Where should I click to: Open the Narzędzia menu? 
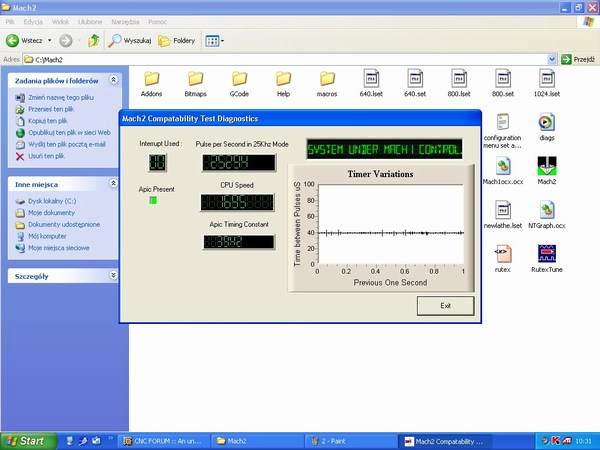coord(125,22)
